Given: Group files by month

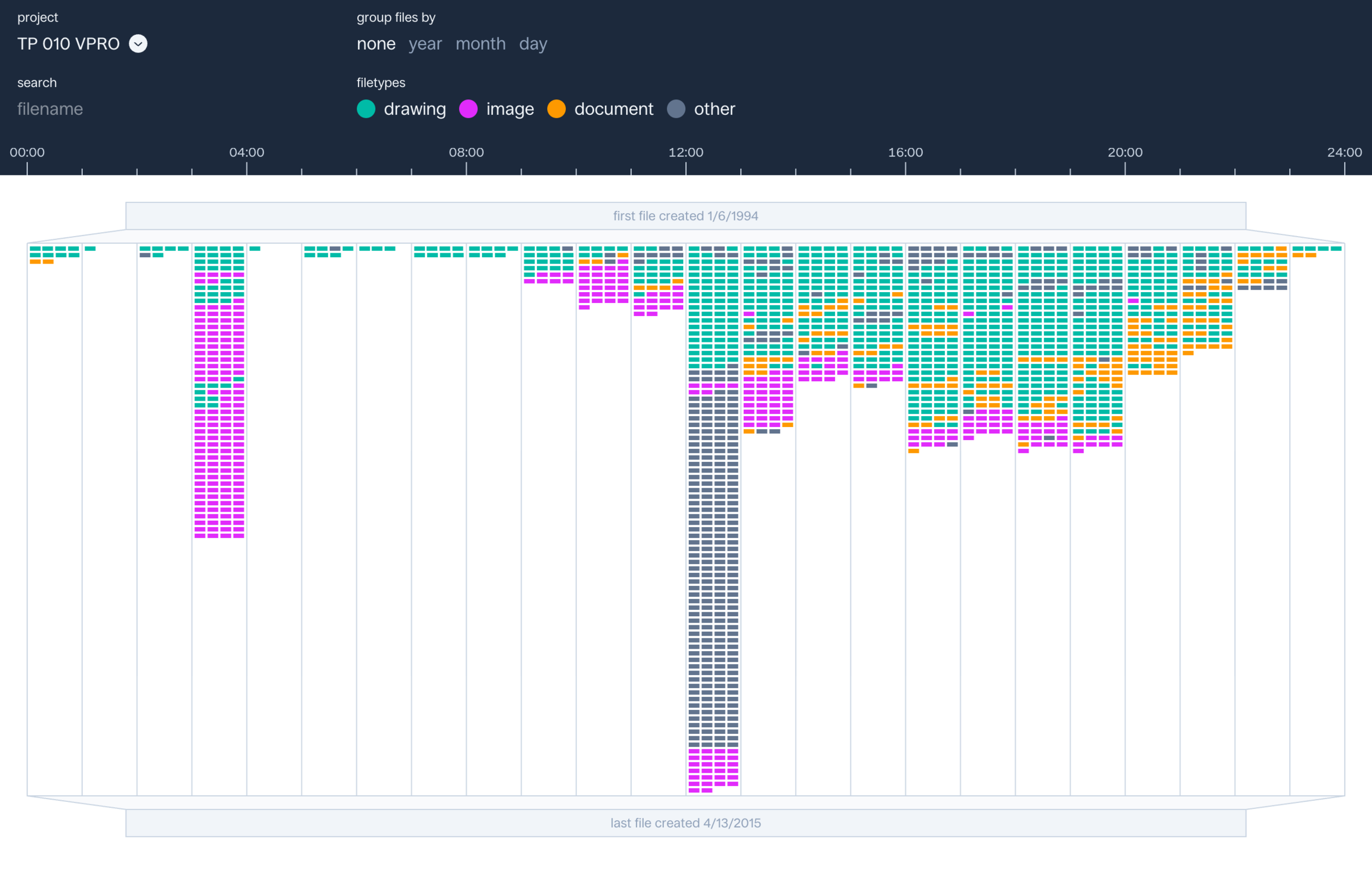Looking at the screenshot, I should 480,44.
